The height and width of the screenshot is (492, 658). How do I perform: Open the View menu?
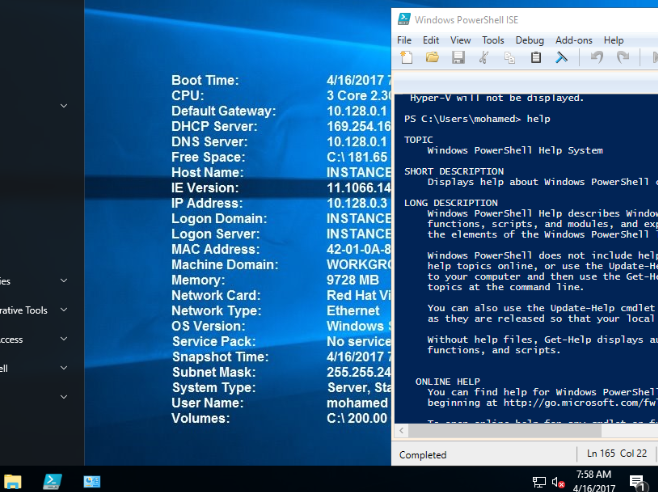(x=460, y=40)
